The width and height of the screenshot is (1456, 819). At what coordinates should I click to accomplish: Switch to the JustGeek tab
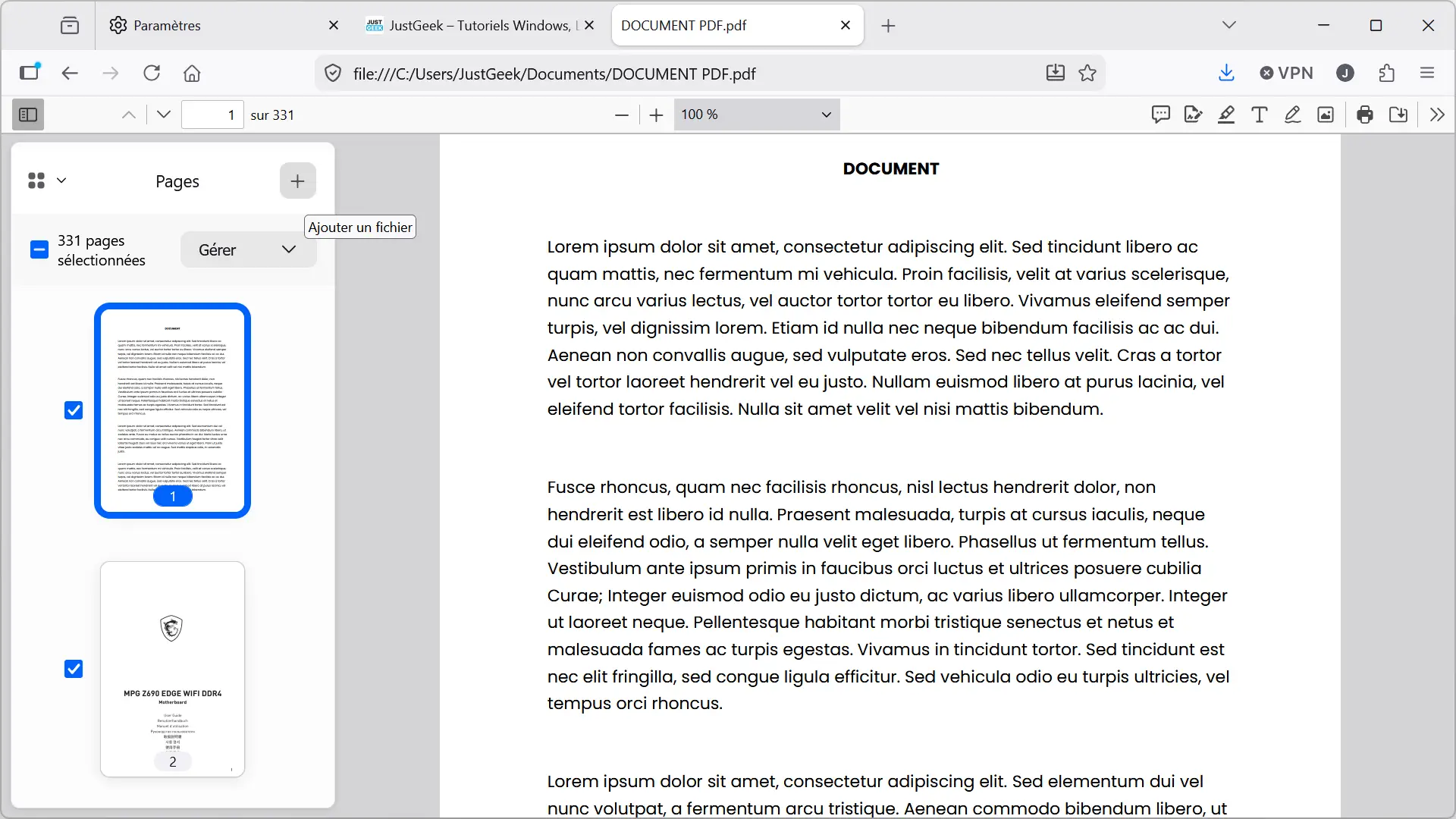479,25
